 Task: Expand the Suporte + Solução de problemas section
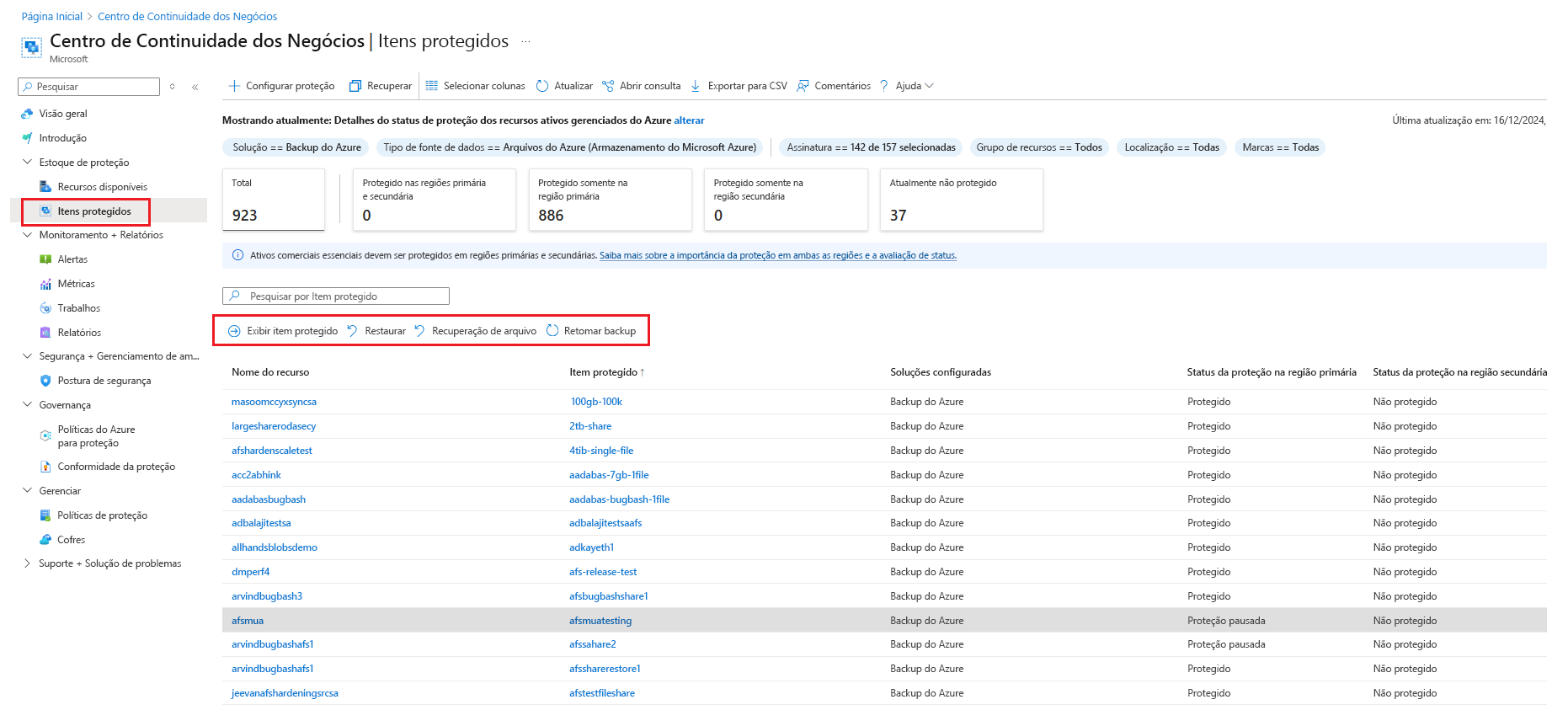tap(27, 563)
